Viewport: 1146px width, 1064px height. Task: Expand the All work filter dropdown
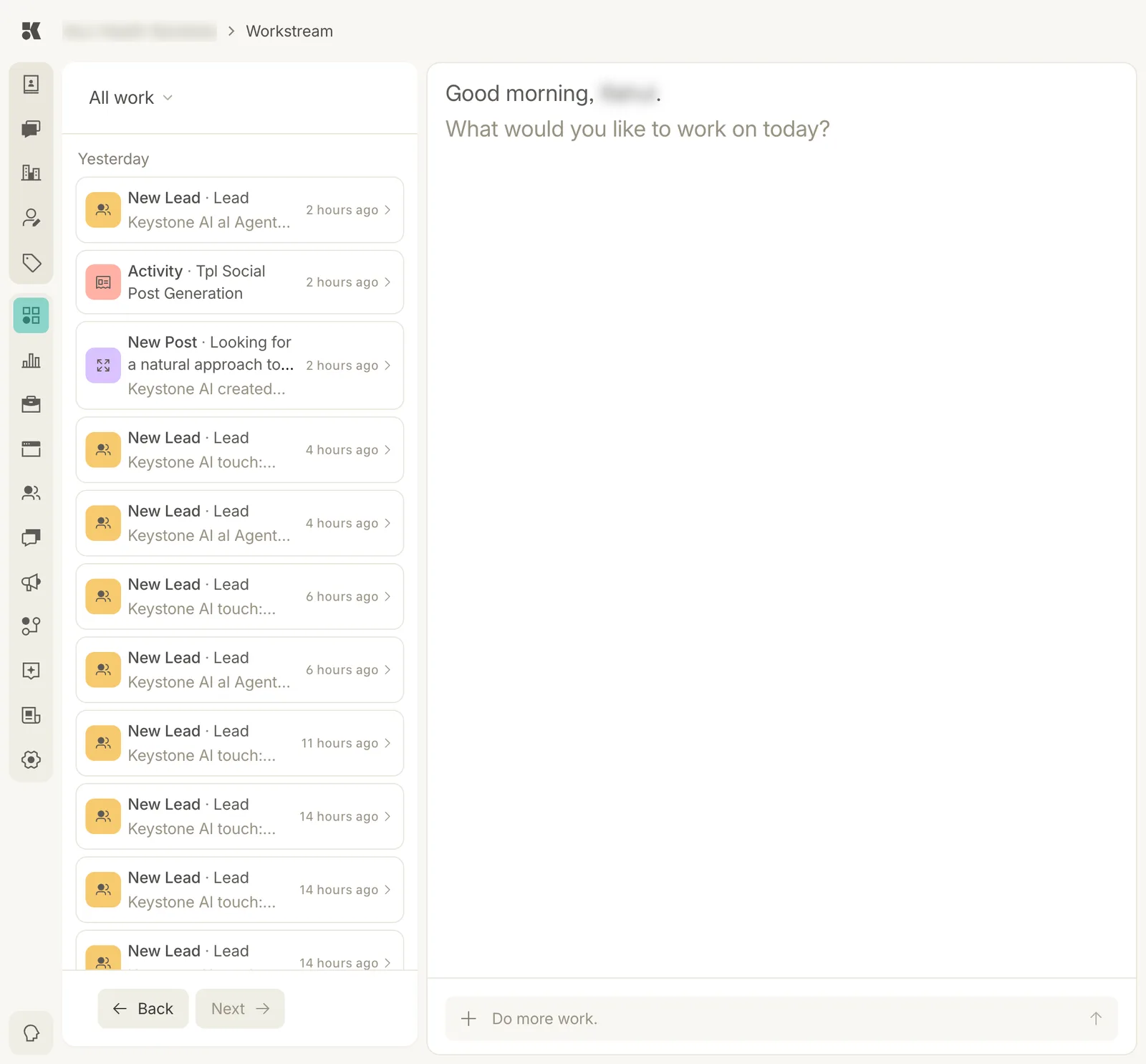(130, 97)
